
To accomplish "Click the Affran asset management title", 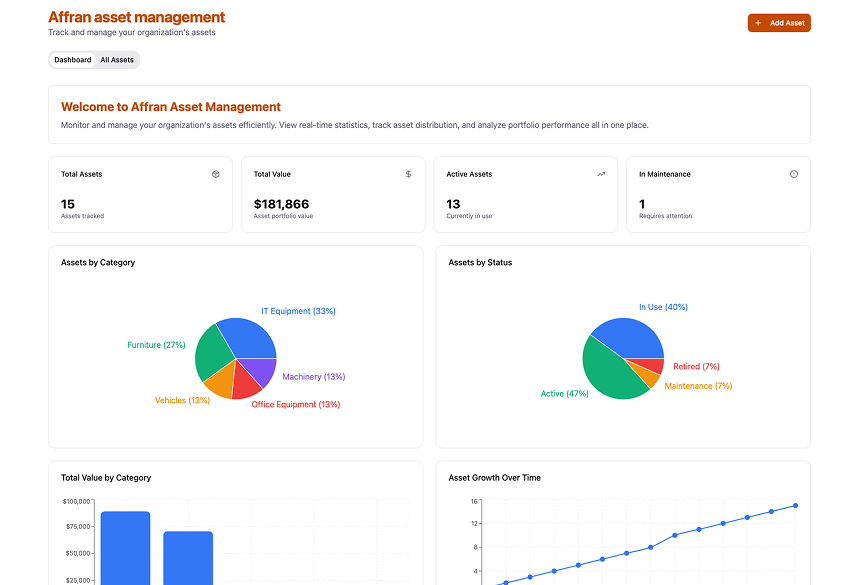I will [137, 17].
